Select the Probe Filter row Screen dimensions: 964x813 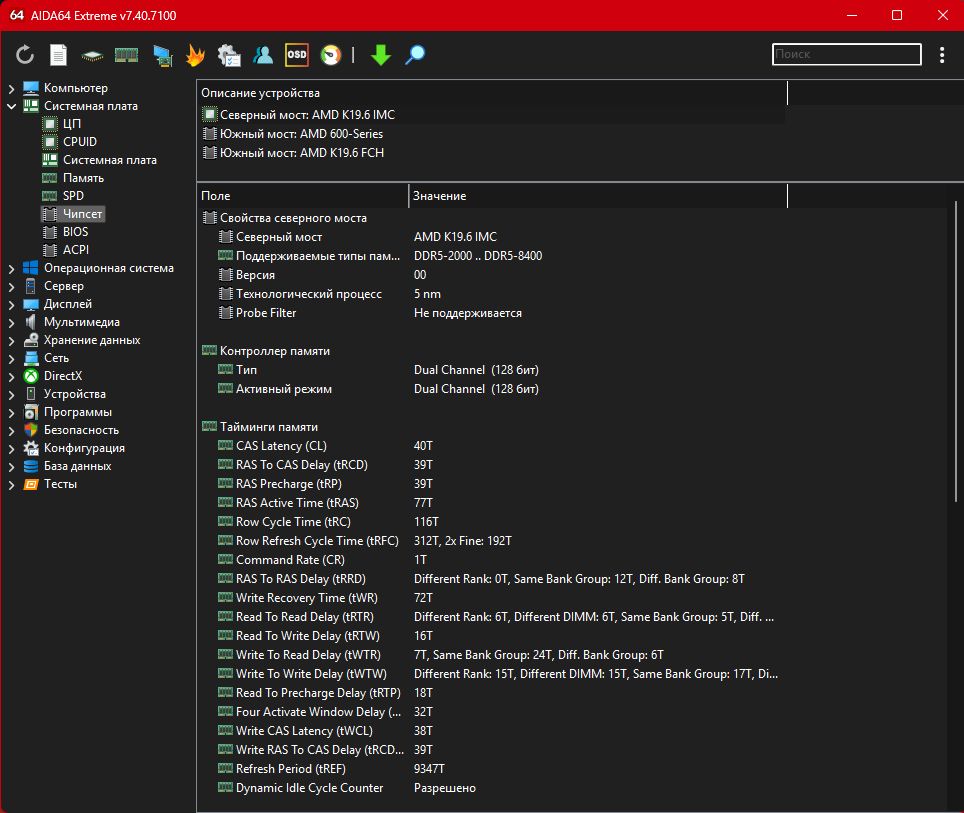tap(492, 312)
